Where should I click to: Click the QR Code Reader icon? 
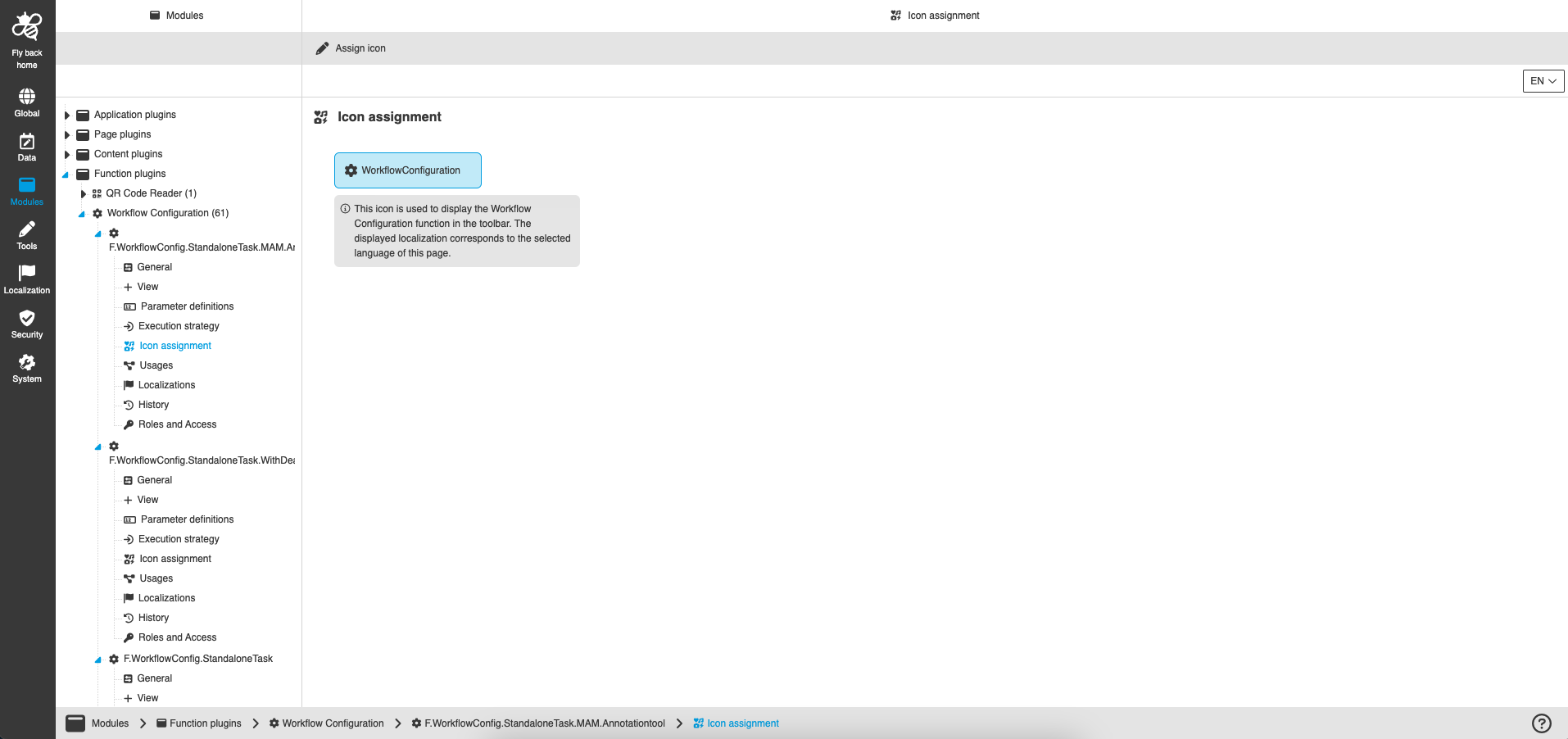point(97,193)
